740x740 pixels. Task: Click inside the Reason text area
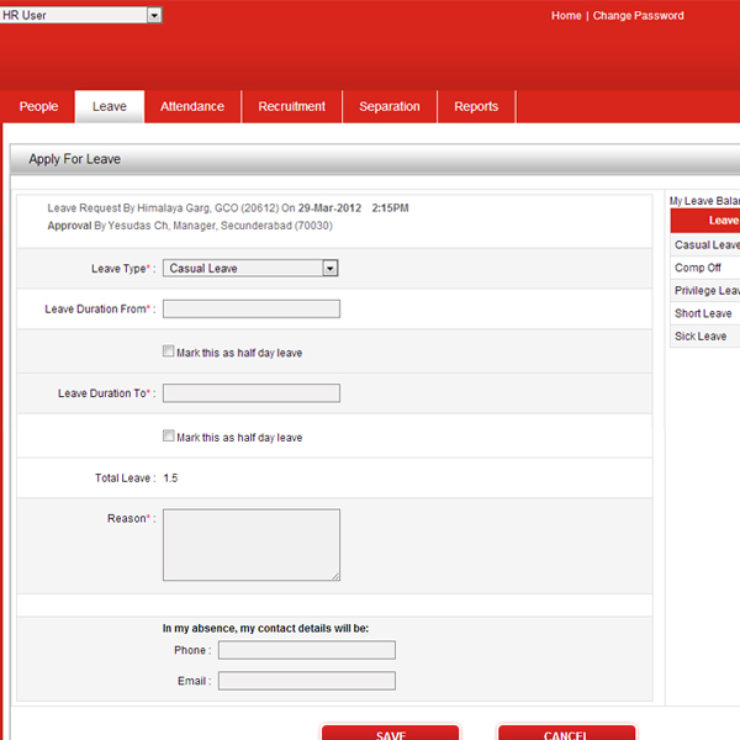[x=251, y=545]
